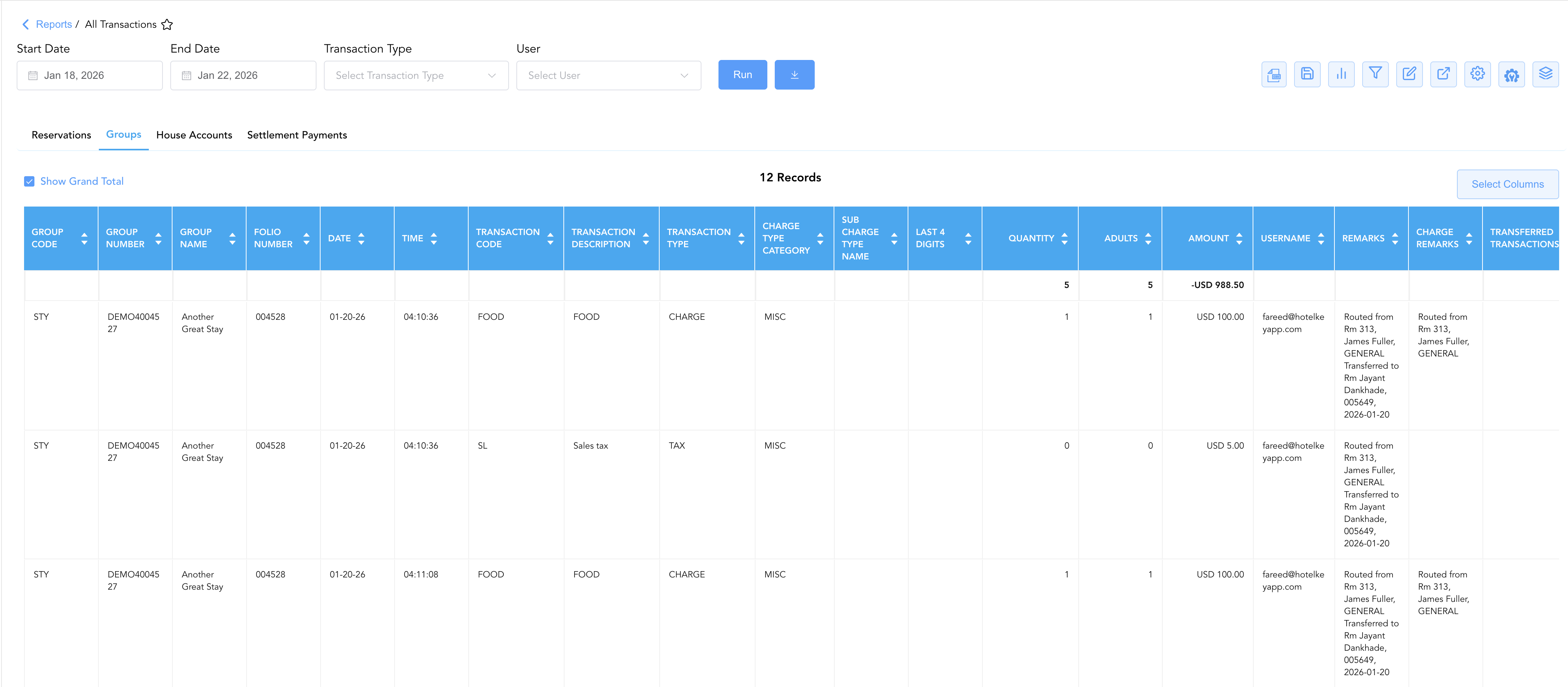
Task: Export the report as CSV
Action: tap(1273, 75)
